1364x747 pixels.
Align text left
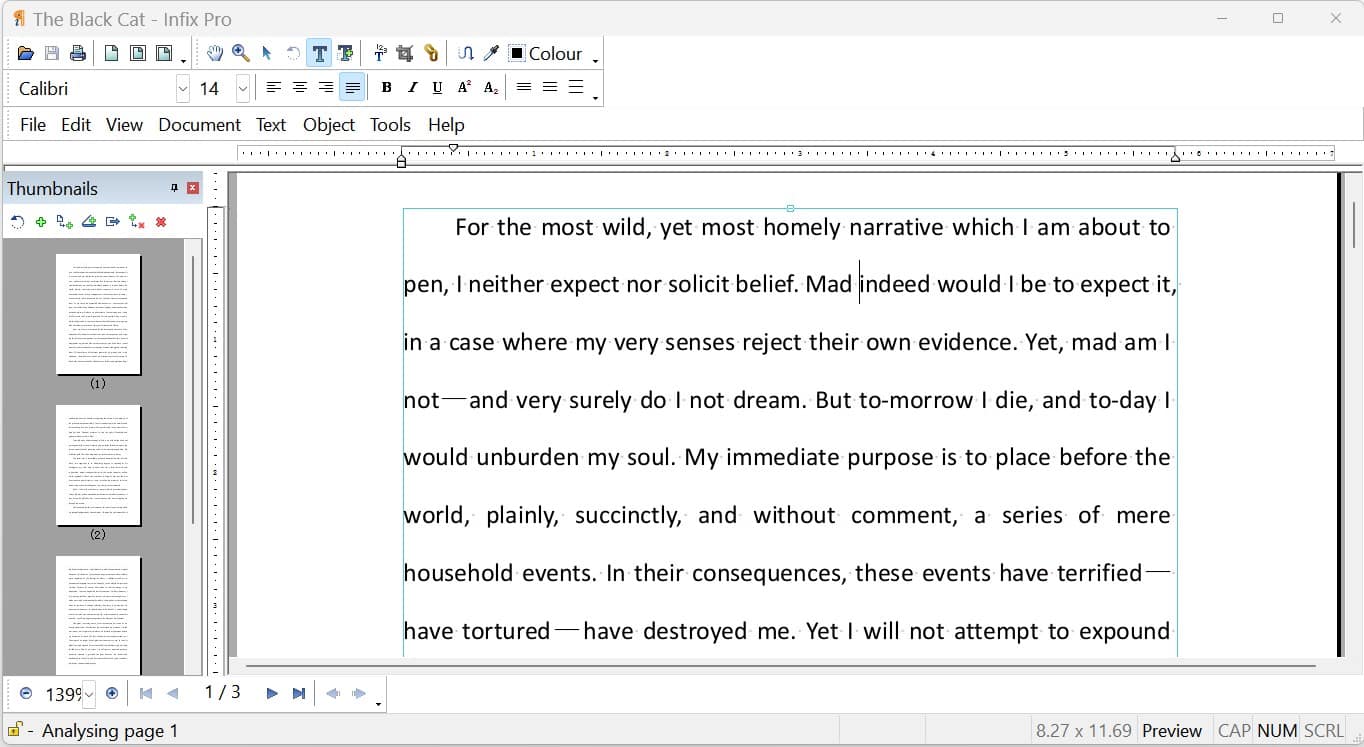click(x=273, y=88)
